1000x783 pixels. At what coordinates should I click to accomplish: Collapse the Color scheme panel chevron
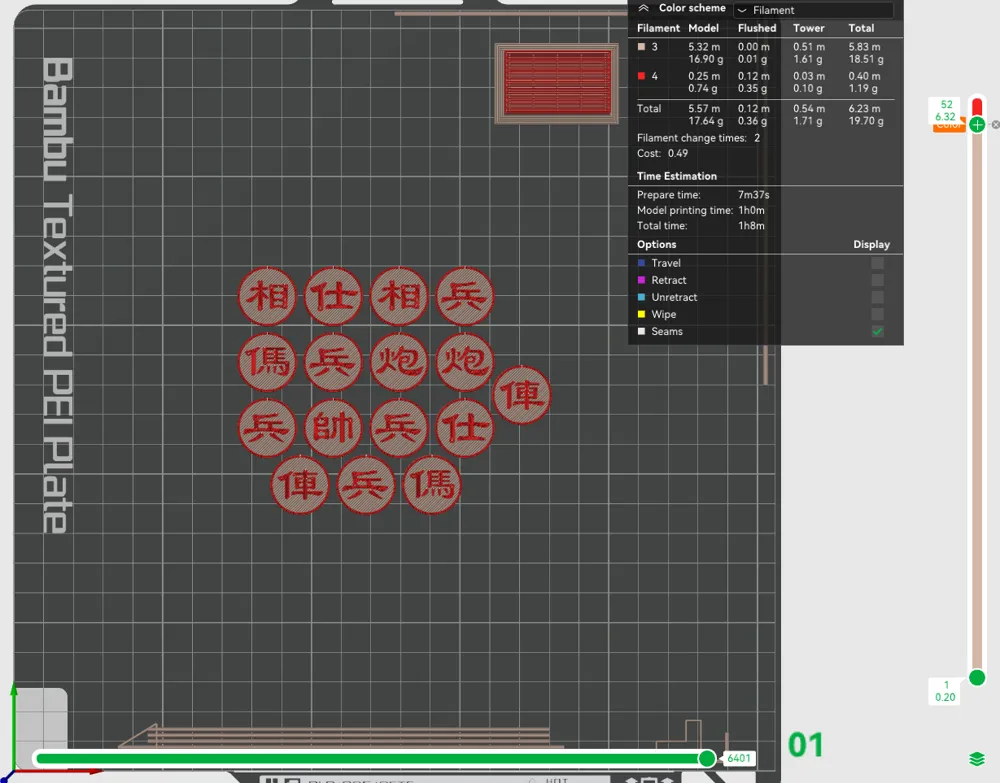click(x=644, y=8)
